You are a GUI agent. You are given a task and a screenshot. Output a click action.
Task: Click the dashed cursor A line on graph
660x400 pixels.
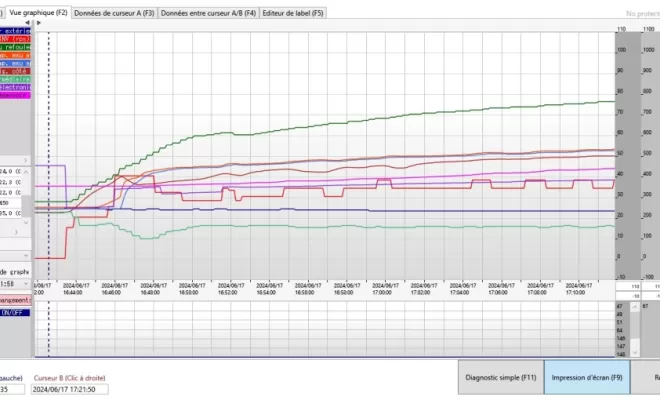[x=49, y=150]
